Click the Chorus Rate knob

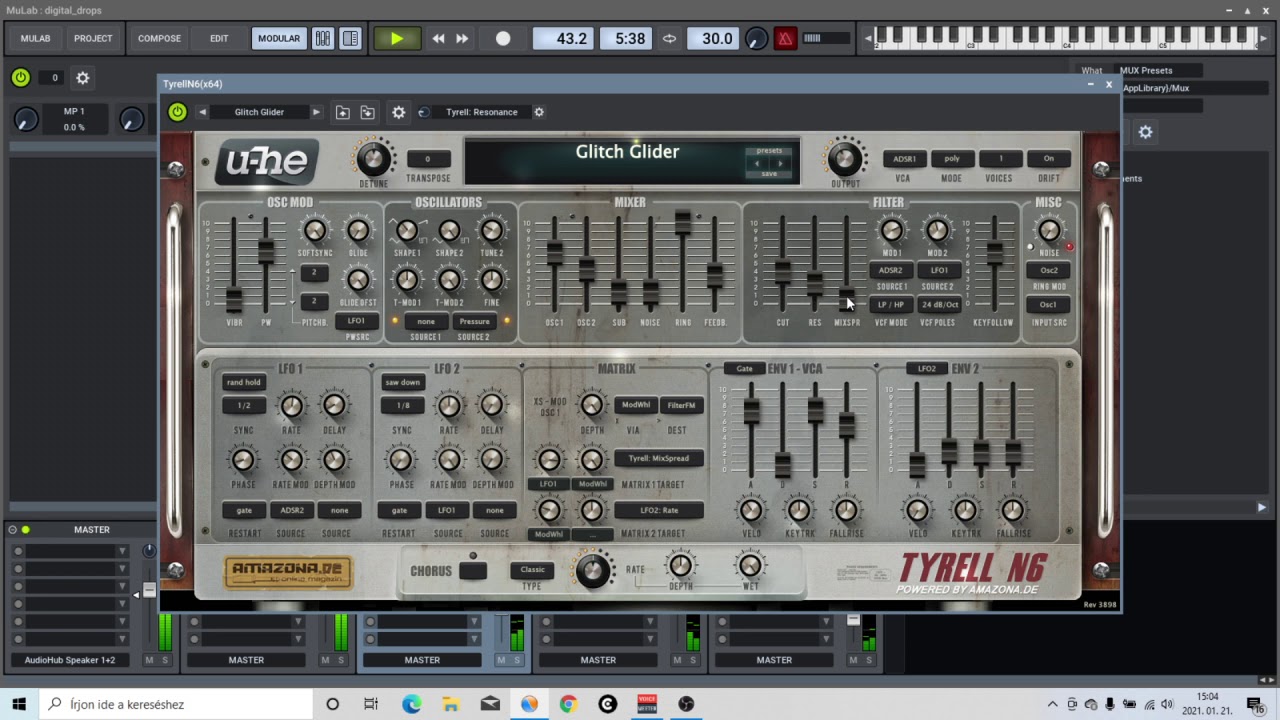click(593, 571)
